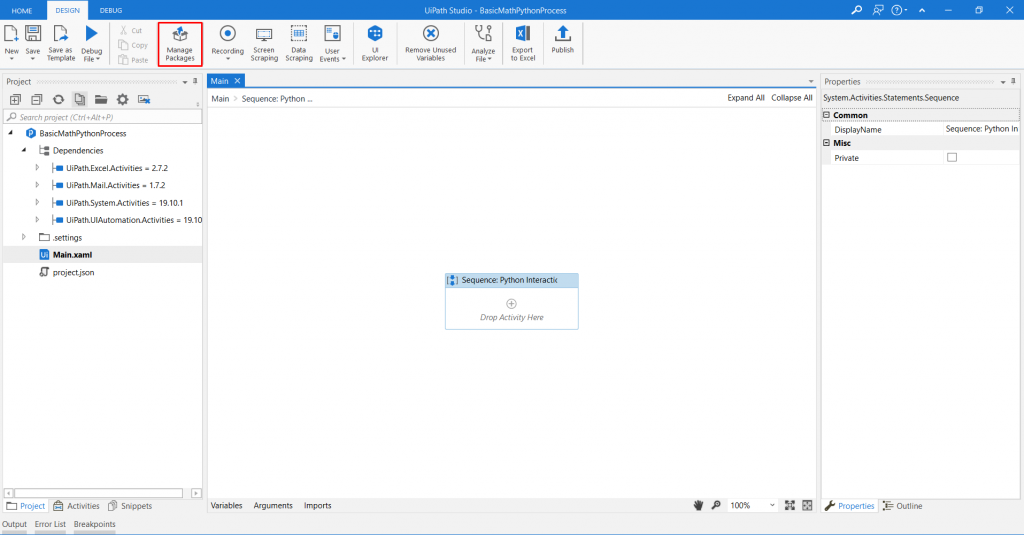The width and height of the screenshot is (1024, 535).
Task: Click the Drop Activity Here area
Action: (511, 310)
